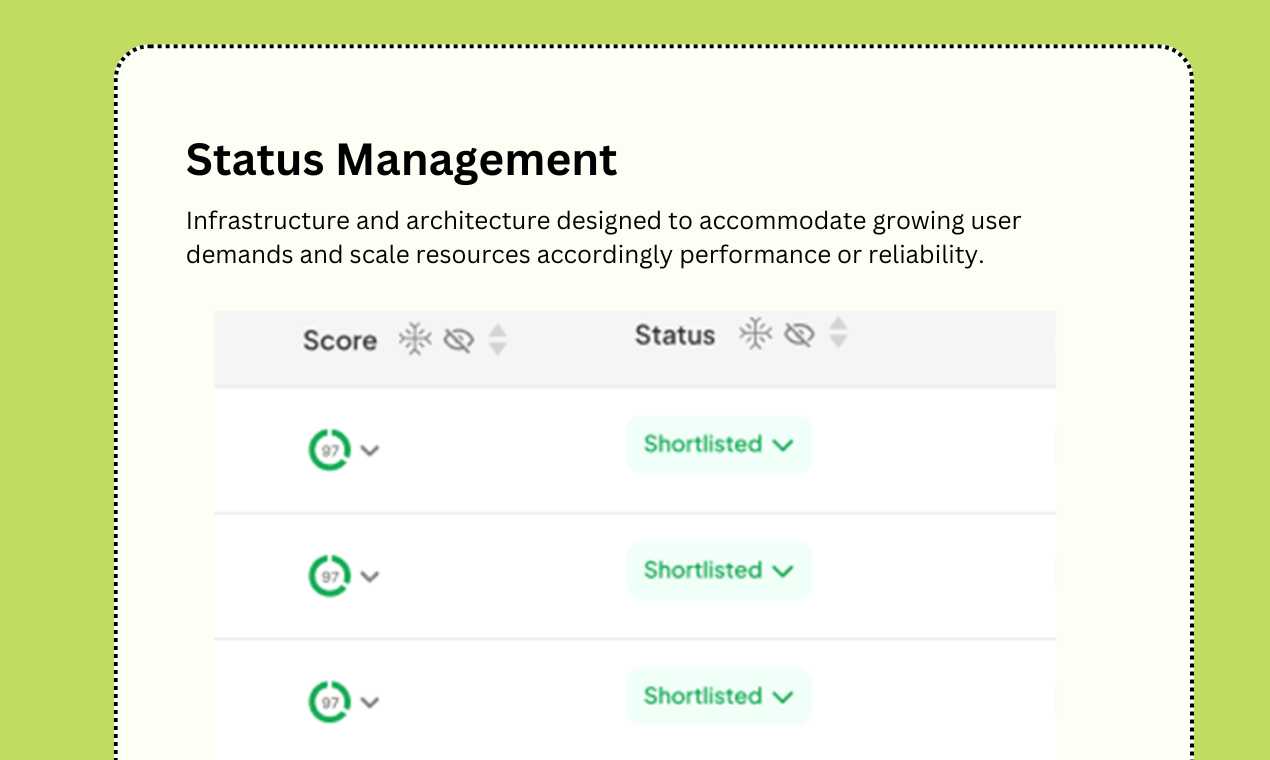1270x760 pixels.
Task: Sort the Score column using sort arrows
Action: (497, 341)
